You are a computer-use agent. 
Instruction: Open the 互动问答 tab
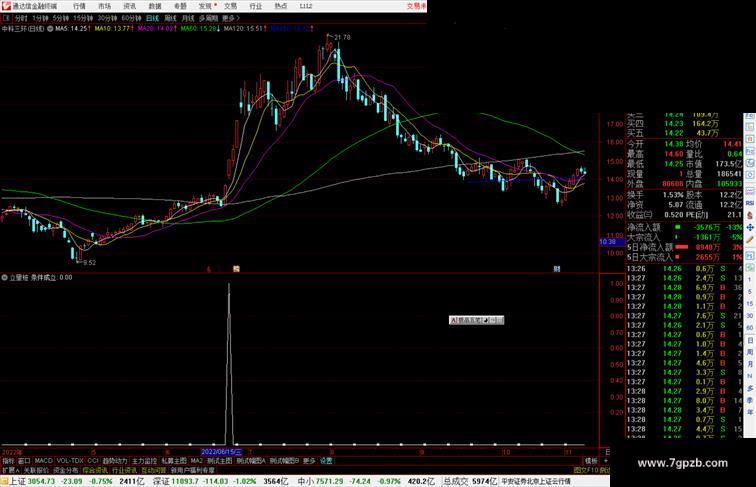tap(153, 470)
